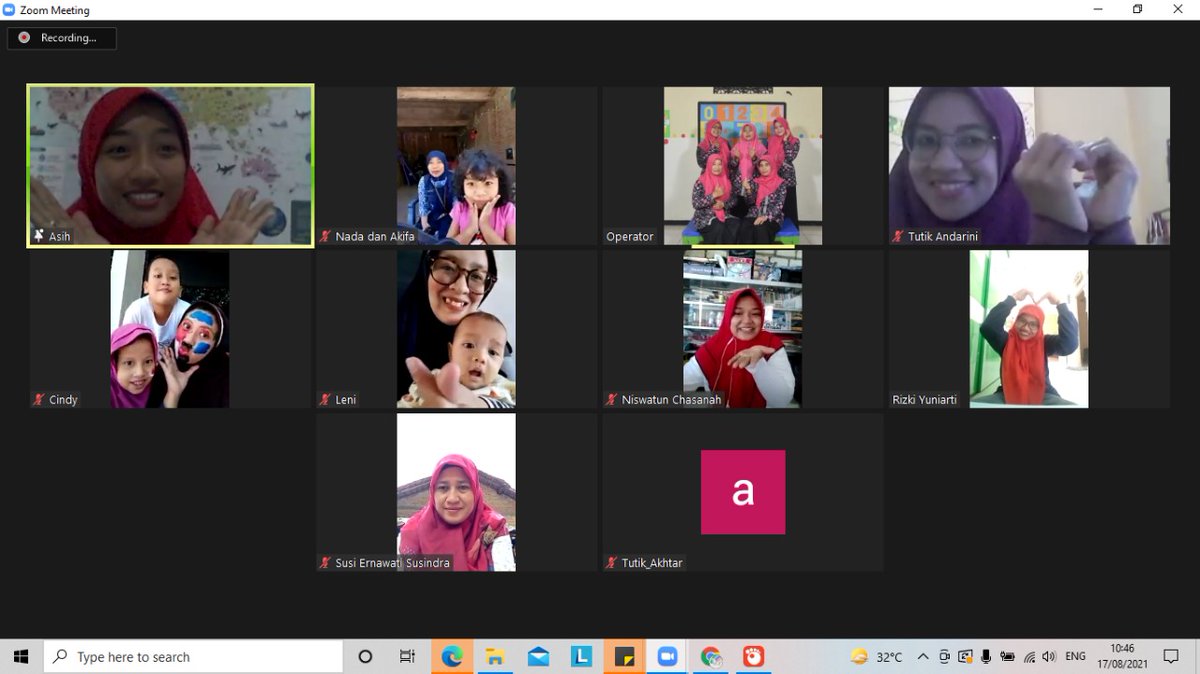This screenshot has width=1200, height=674.
Task: Click muted mic icon next to Cindy
Action: pyautogui.click(x=39, y=399)
